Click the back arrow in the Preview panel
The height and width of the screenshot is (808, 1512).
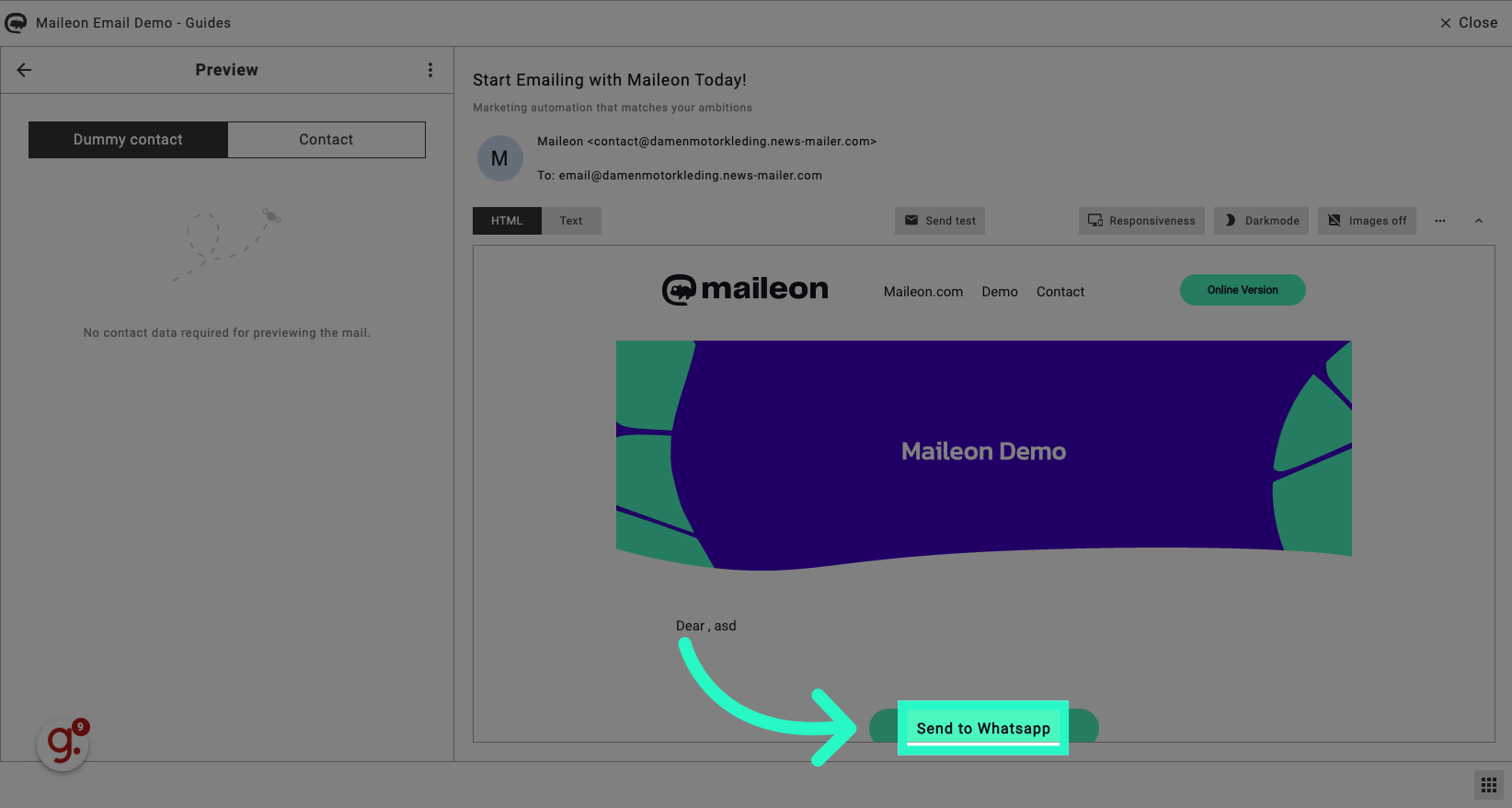[25, 70]
